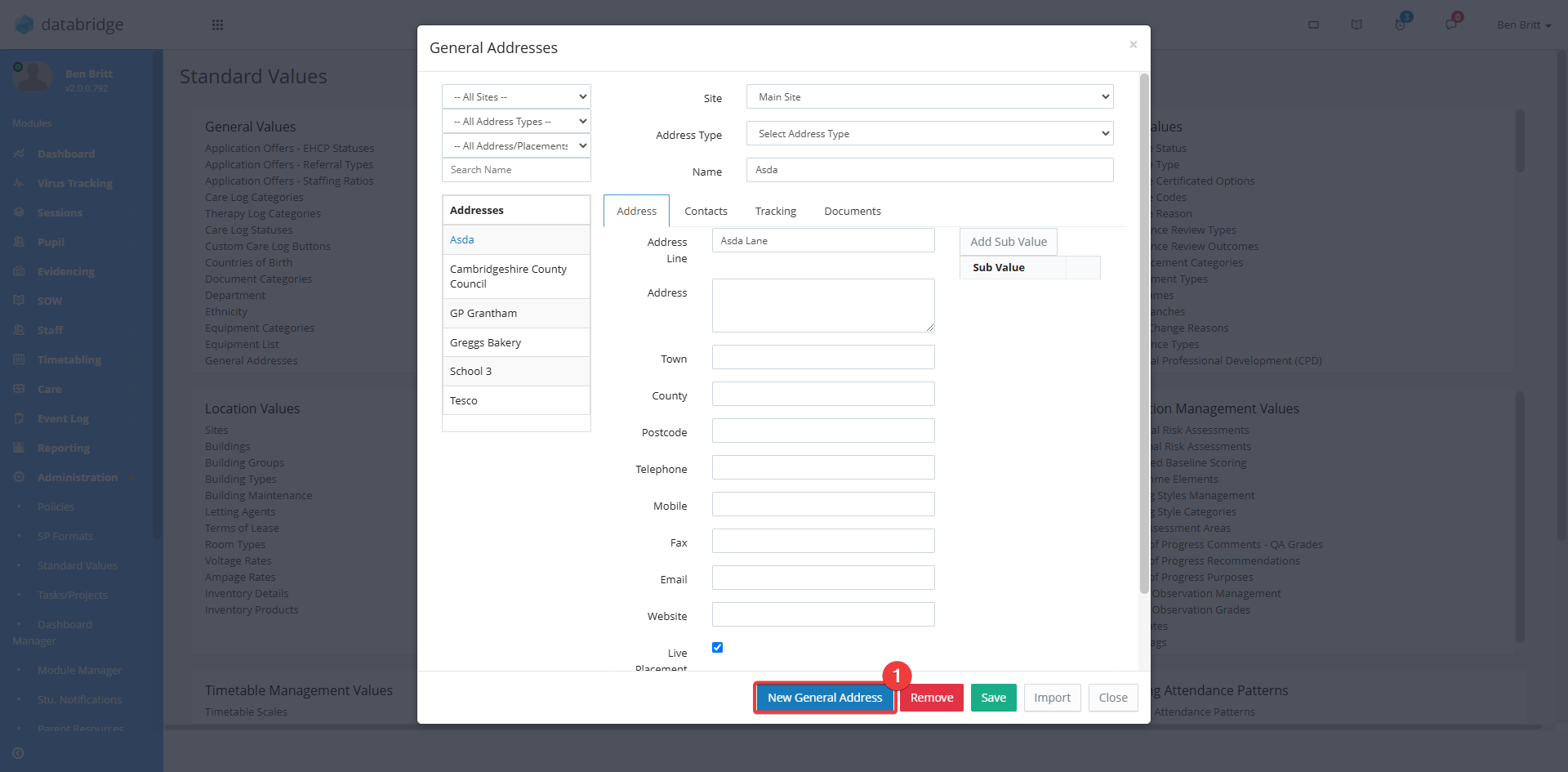Click the green Save button
This screenshot has height=772, width=1568.
point(993,698)
